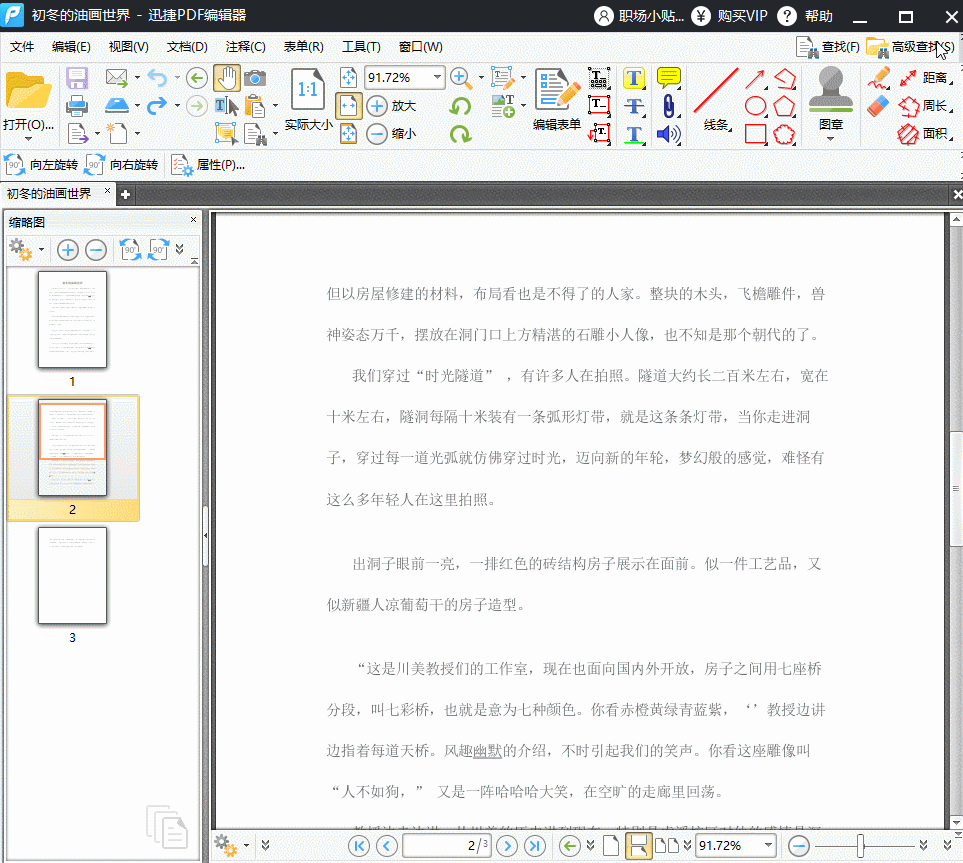Click the 缩小 zoom out button

tap(391, 133)
